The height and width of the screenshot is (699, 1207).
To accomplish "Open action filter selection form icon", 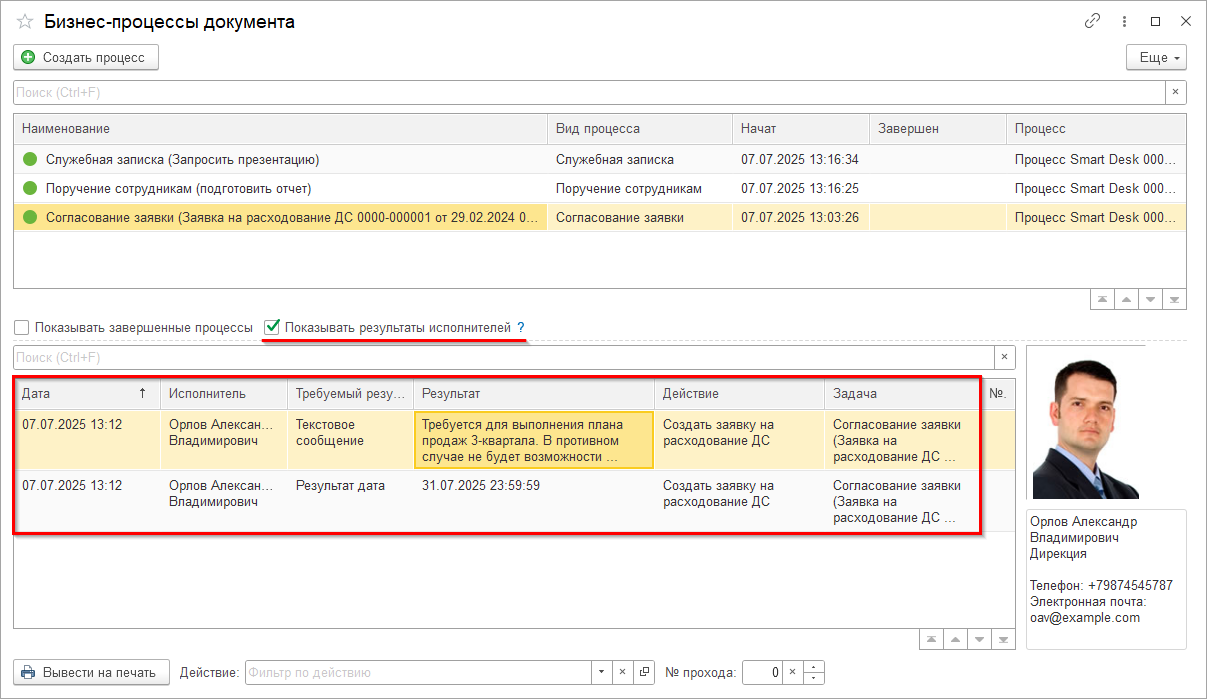I will 645,672.
